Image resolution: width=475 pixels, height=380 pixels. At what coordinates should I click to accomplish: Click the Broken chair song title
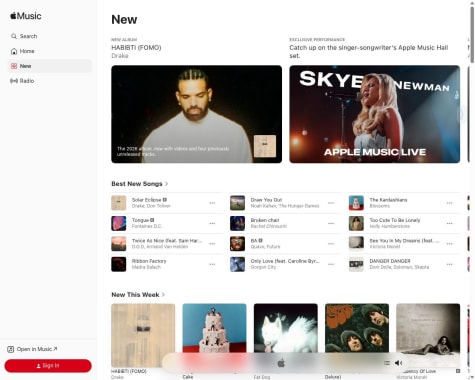[265, 220]
